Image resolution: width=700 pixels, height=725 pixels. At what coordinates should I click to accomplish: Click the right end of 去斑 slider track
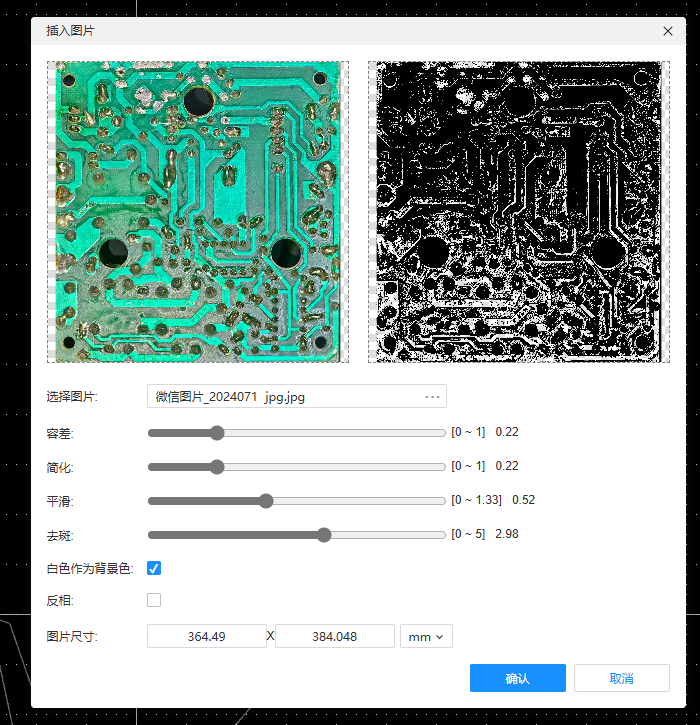(x=442, y=535)
